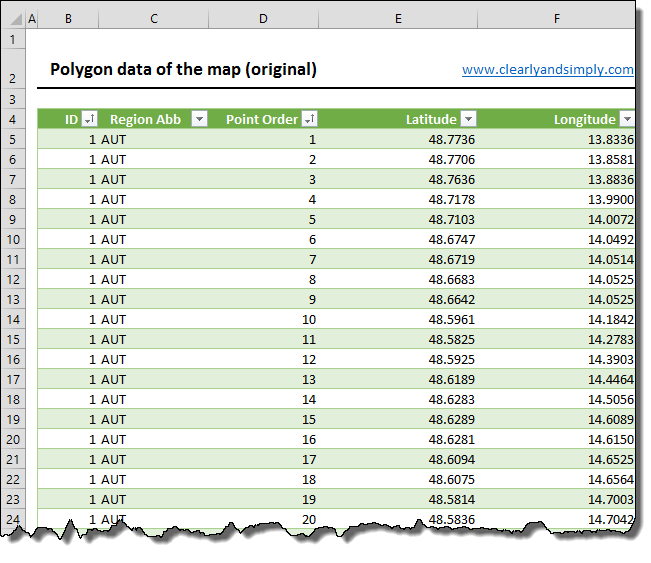Open the Longitude filter dropdown
Screen dimensions: 651x563
tap(627, 119)
